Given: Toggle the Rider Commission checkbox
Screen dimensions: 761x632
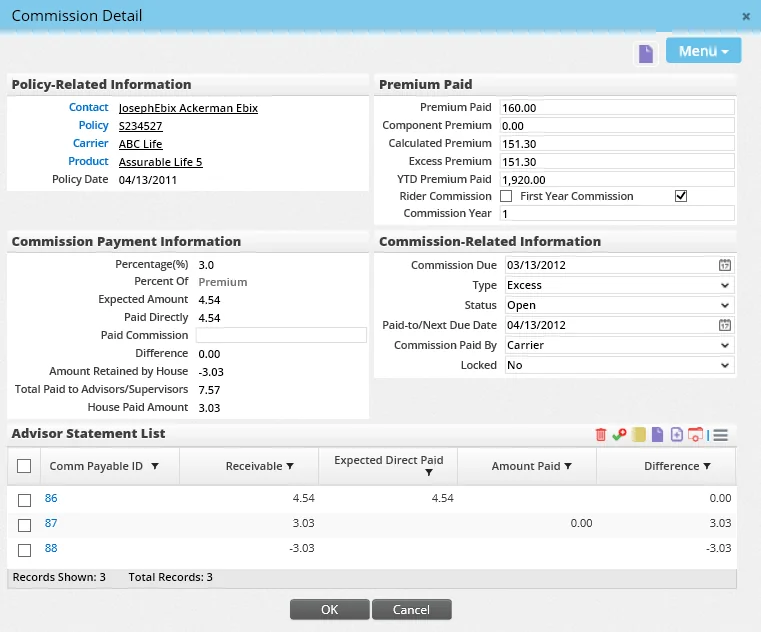Looking at the screenshot, I should pyautogui.click(x=506, y=196).
